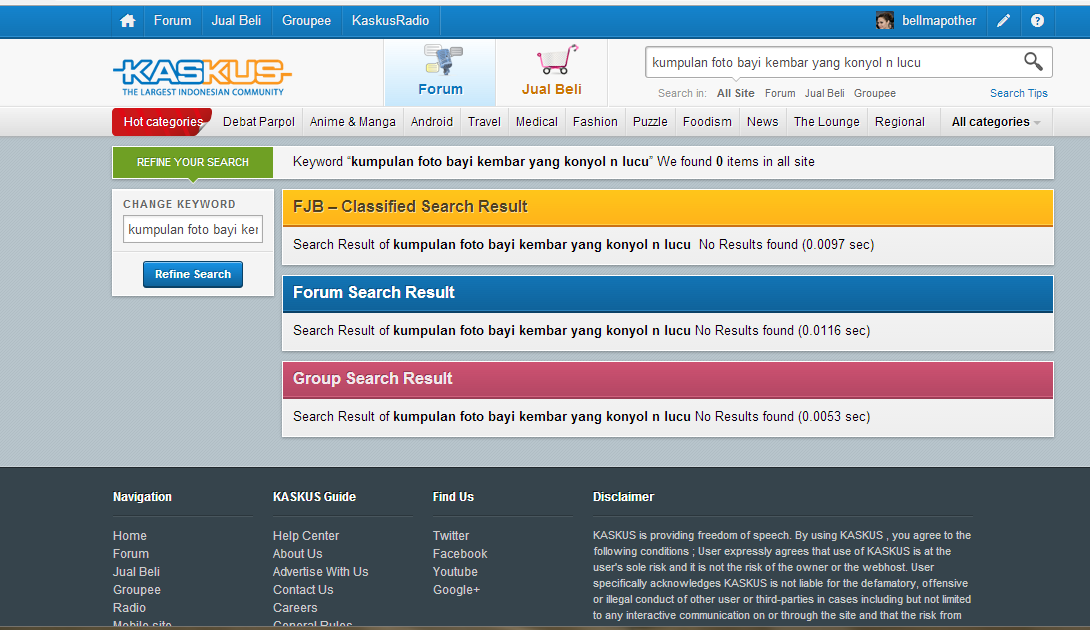Click the Kaskus logo
Viewport: 1090px width, 630px height.
(x=202, y=76)
